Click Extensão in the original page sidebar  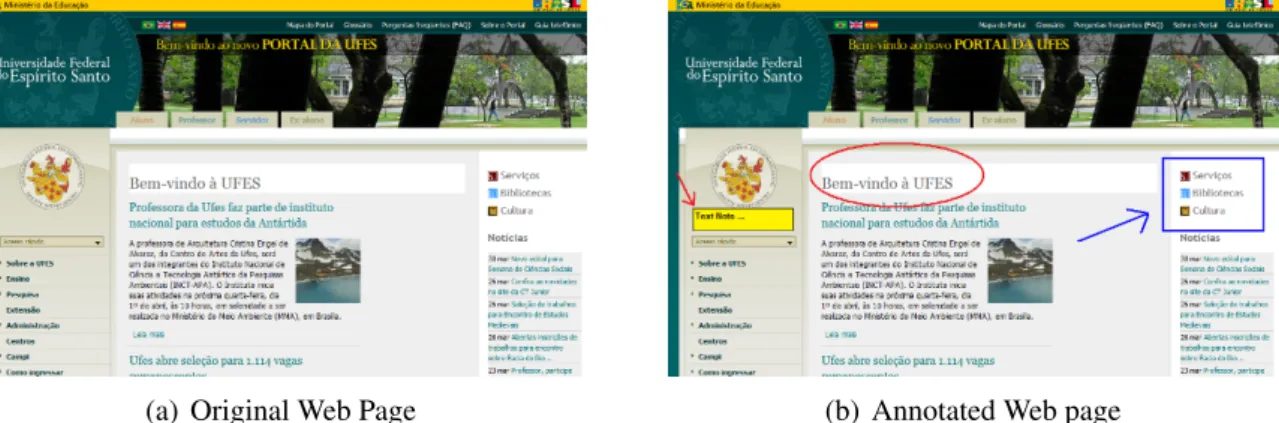pos(23,310)
